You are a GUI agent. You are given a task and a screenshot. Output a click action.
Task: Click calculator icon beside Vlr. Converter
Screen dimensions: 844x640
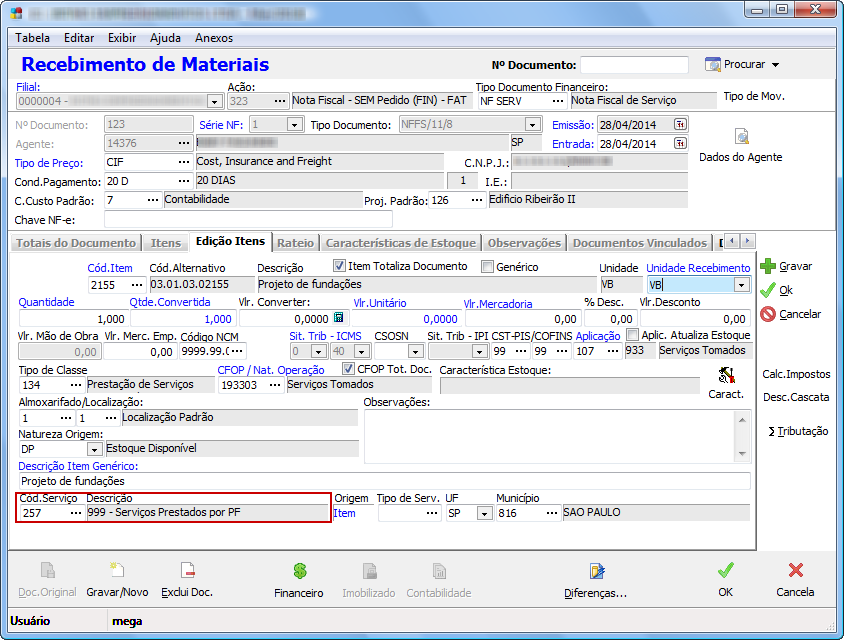338,318
